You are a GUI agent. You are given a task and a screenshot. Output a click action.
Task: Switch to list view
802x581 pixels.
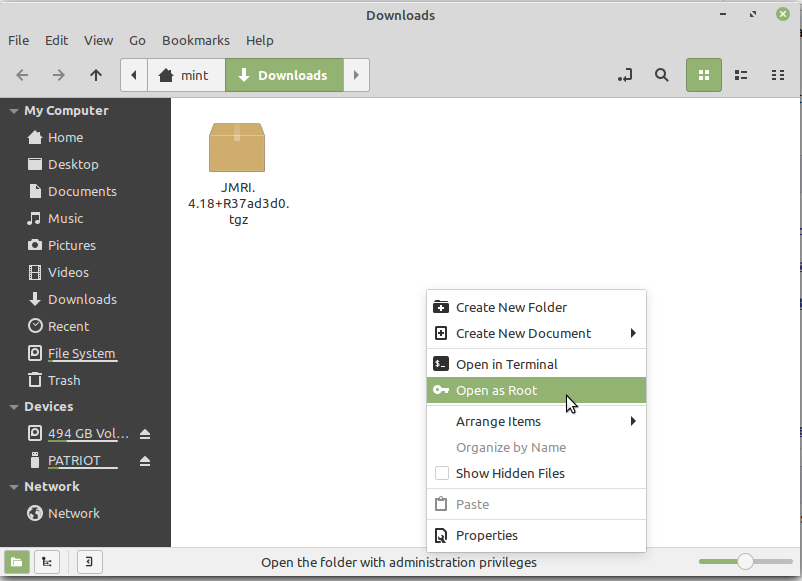point(741,75)
